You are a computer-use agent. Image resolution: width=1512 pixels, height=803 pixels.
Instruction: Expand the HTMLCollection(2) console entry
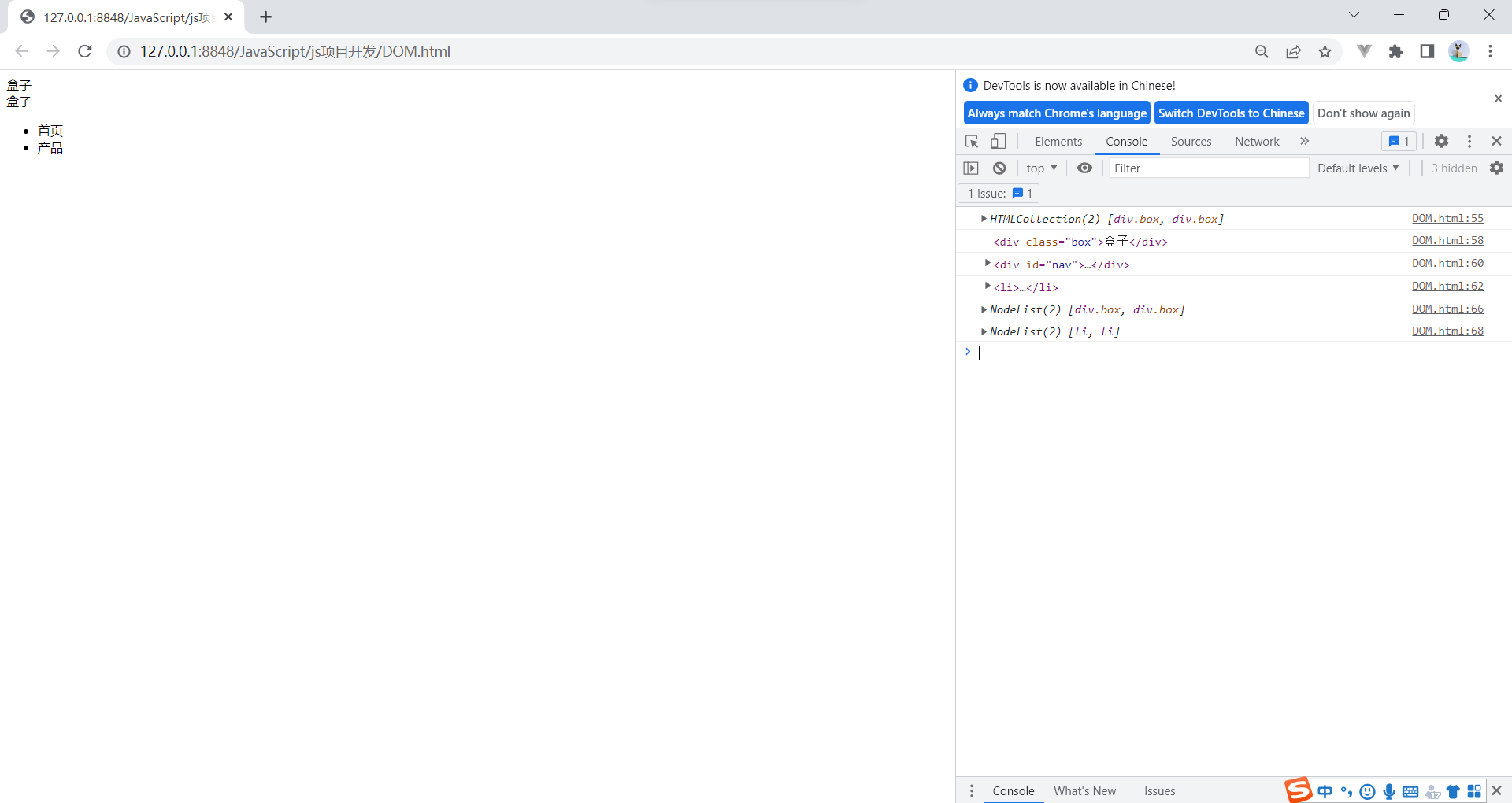pos(983,219)
